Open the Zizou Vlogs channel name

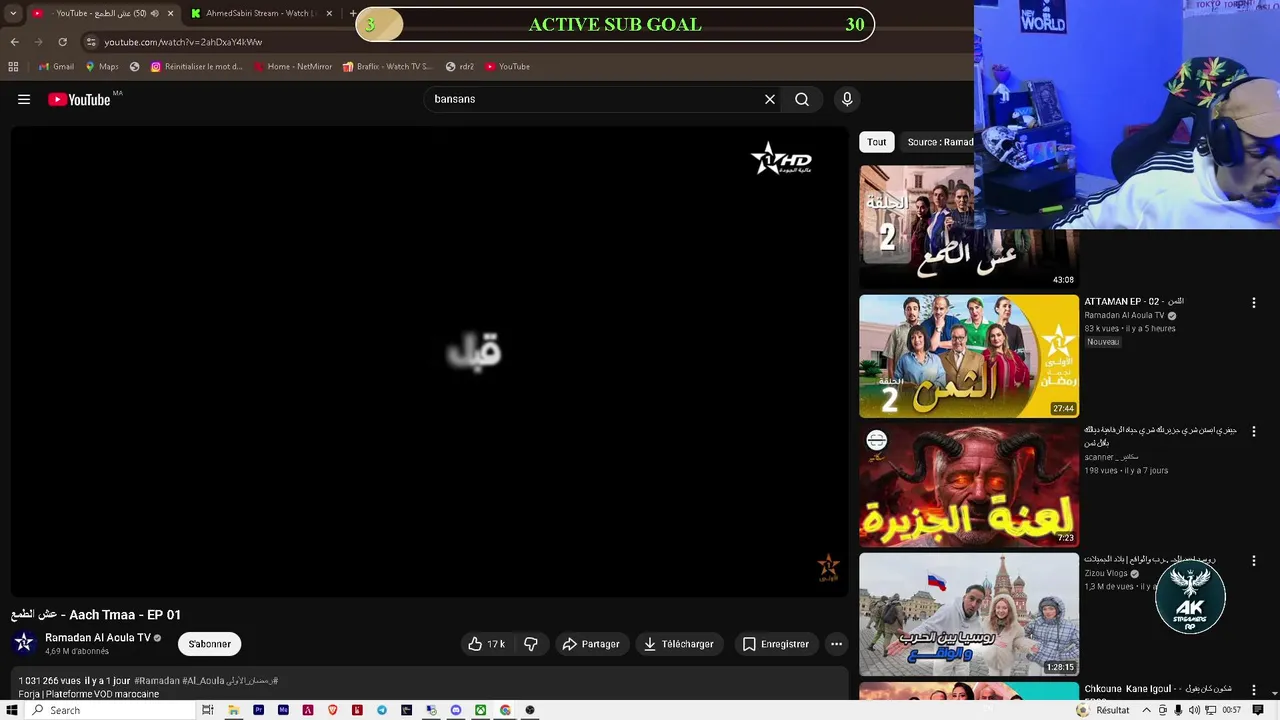(1106, 574)
